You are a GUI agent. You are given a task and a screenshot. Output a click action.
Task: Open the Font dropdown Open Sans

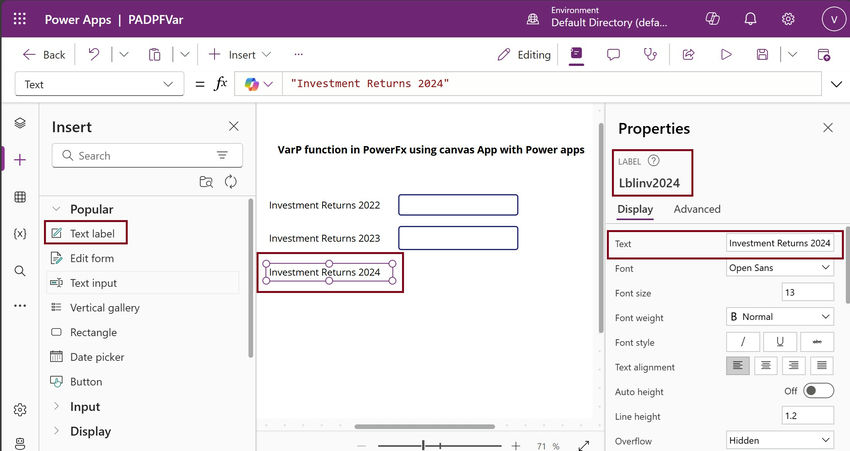pos(780,268)
